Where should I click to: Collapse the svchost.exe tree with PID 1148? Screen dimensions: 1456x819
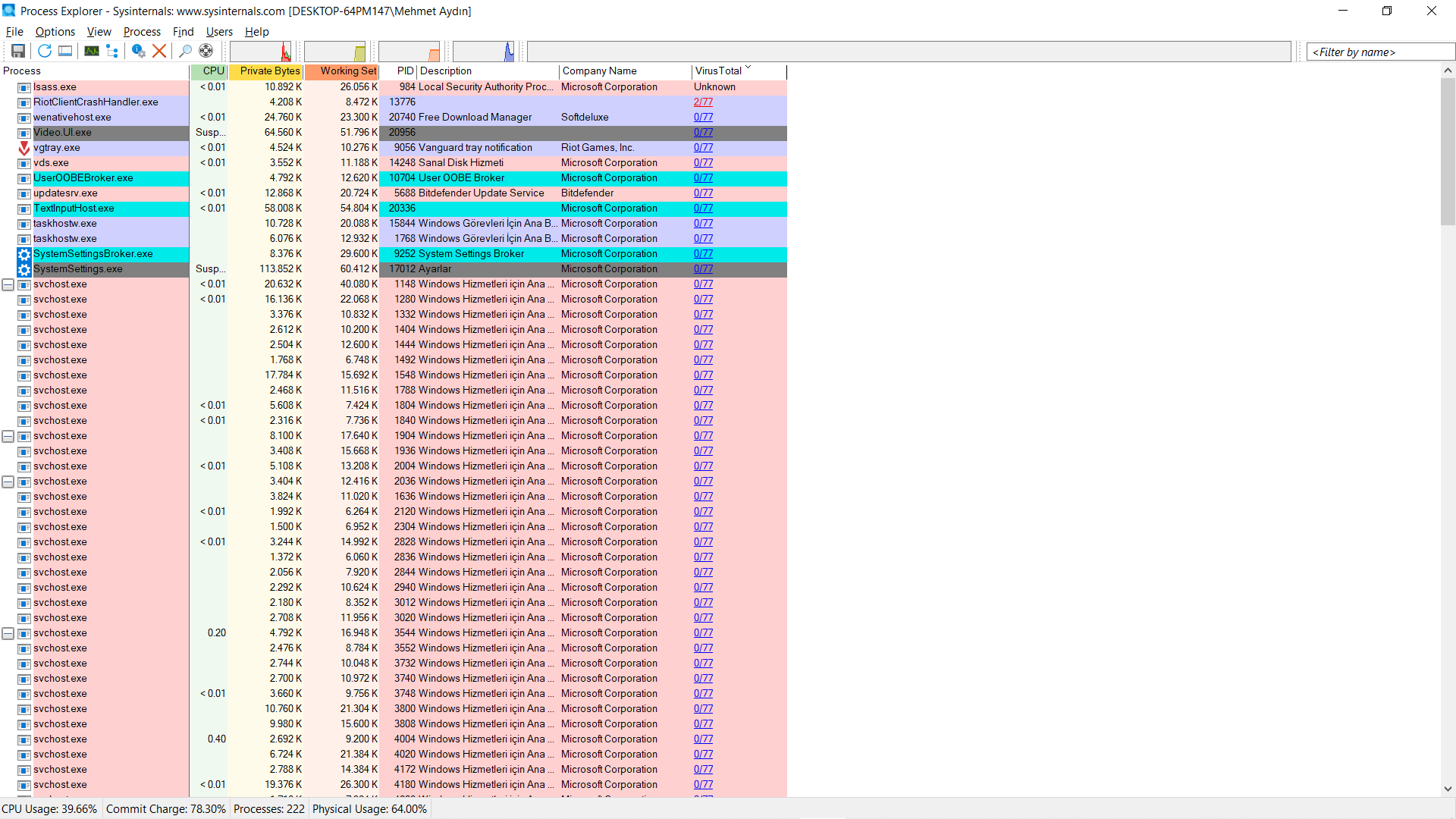8,284
